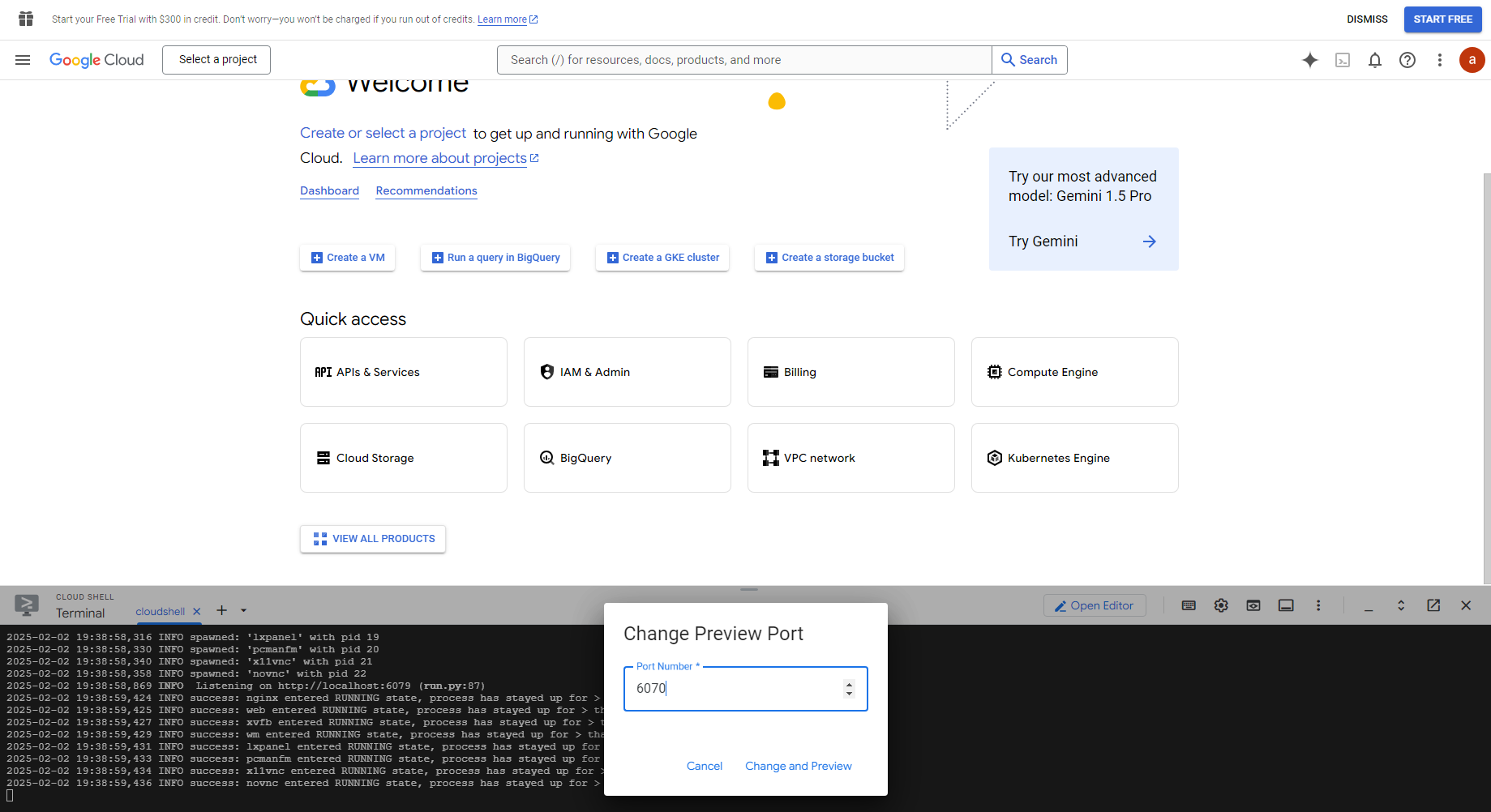1491x812 pixels.
Task: Add a new Cloud Shell tab
Action: coord(221,610)
